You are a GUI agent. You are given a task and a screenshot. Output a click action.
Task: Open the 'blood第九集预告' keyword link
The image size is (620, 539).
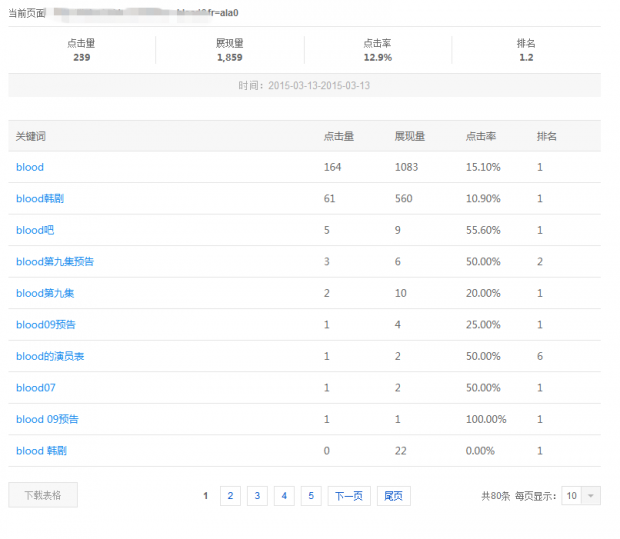[x=55, y=262]
